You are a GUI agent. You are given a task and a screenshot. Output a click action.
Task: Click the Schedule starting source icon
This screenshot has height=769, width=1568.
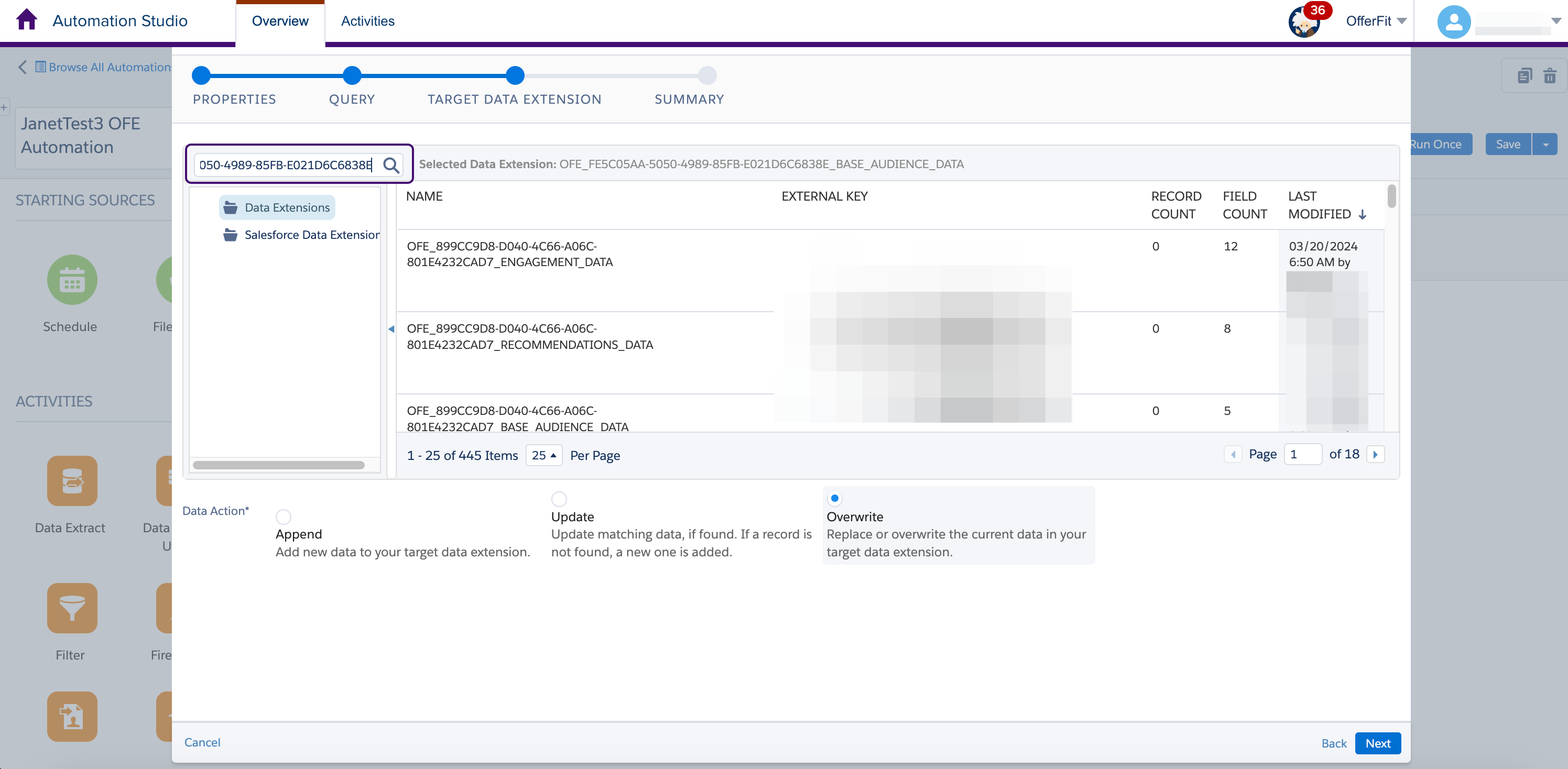click(x=72, y=280)
